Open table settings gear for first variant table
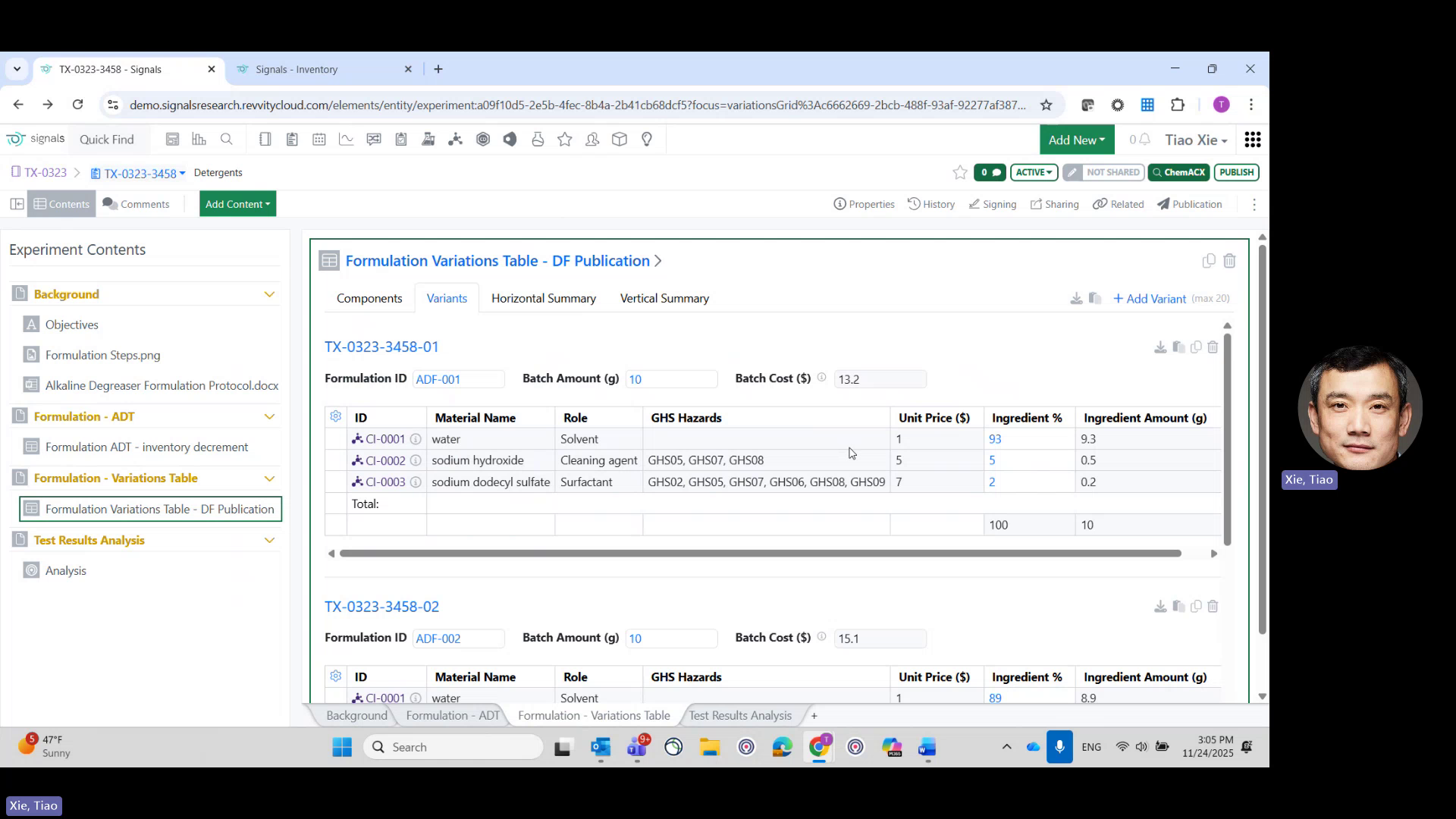Image resolution: width=1456 pixels, height=819 pixels. click(x=335, y=416)
